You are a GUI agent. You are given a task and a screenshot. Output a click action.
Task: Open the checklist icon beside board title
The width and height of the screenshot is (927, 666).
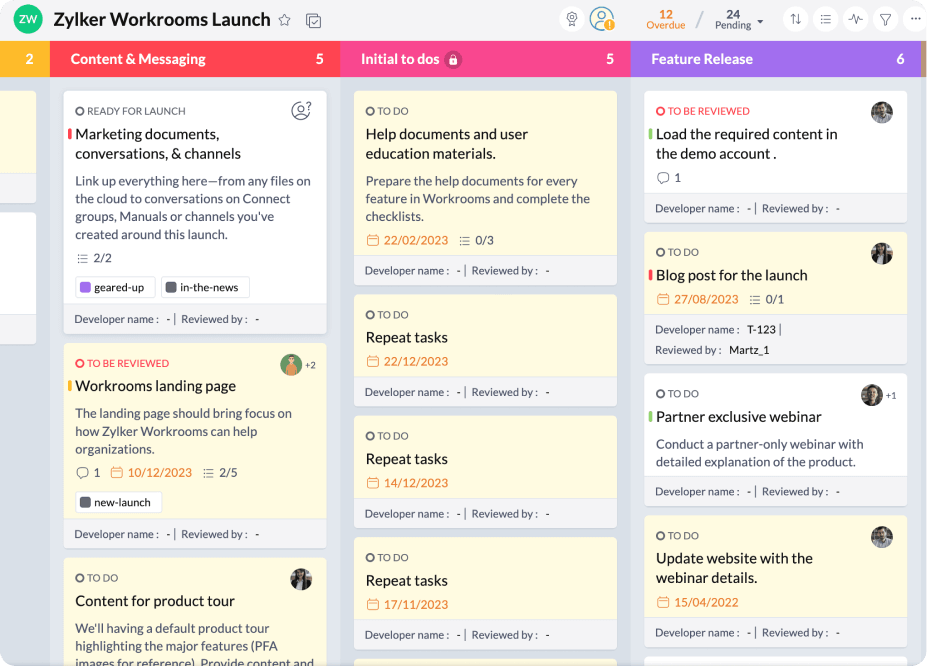(313, 21)
